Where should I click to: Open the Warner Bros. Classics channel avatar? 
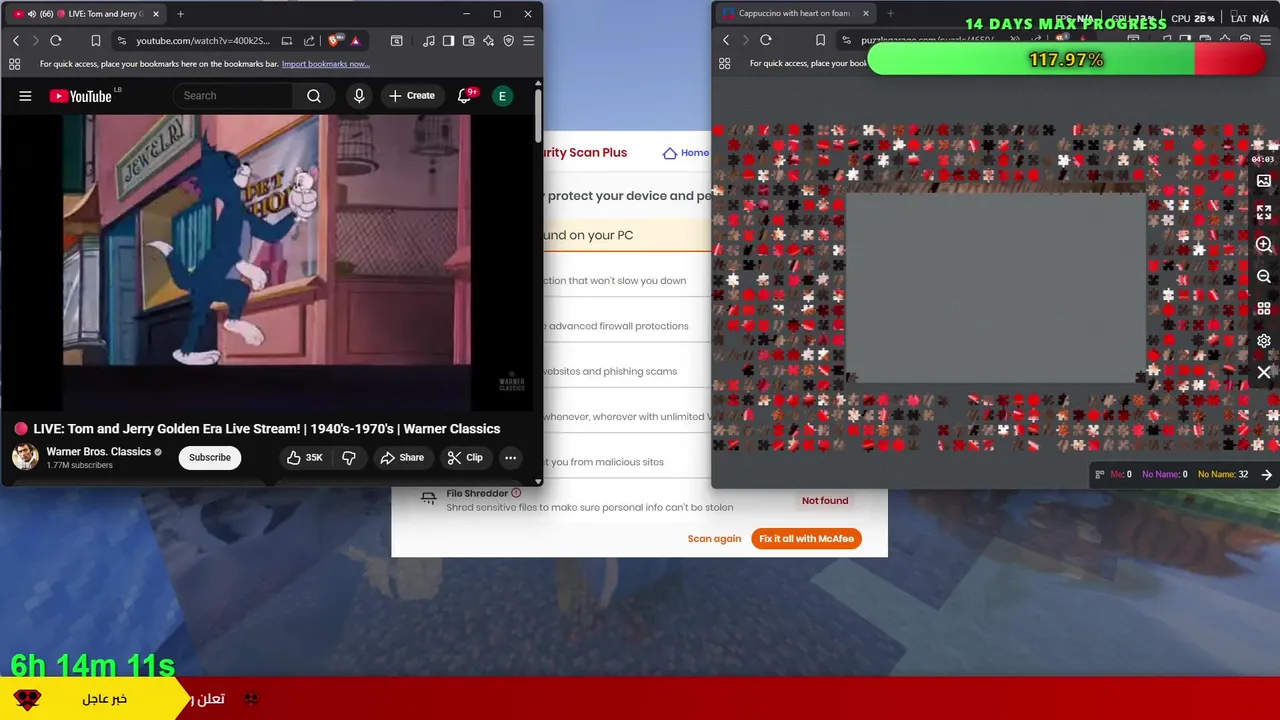pyautogui.click(x=25, y=457)
